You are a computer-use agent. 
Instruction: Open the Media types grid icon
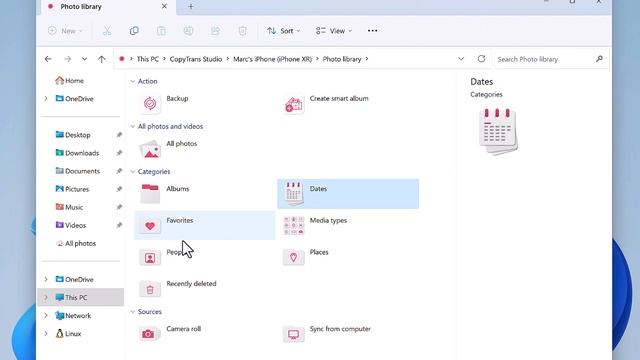pos(293,225)
